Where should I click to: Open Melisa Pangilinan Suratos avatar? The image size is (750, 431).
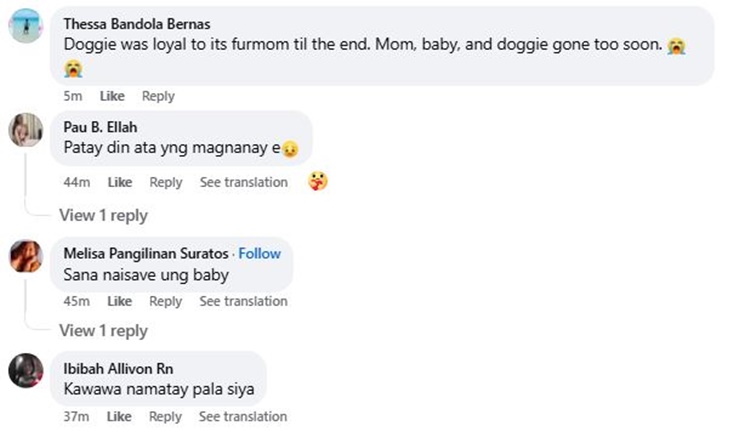(25, 256)
